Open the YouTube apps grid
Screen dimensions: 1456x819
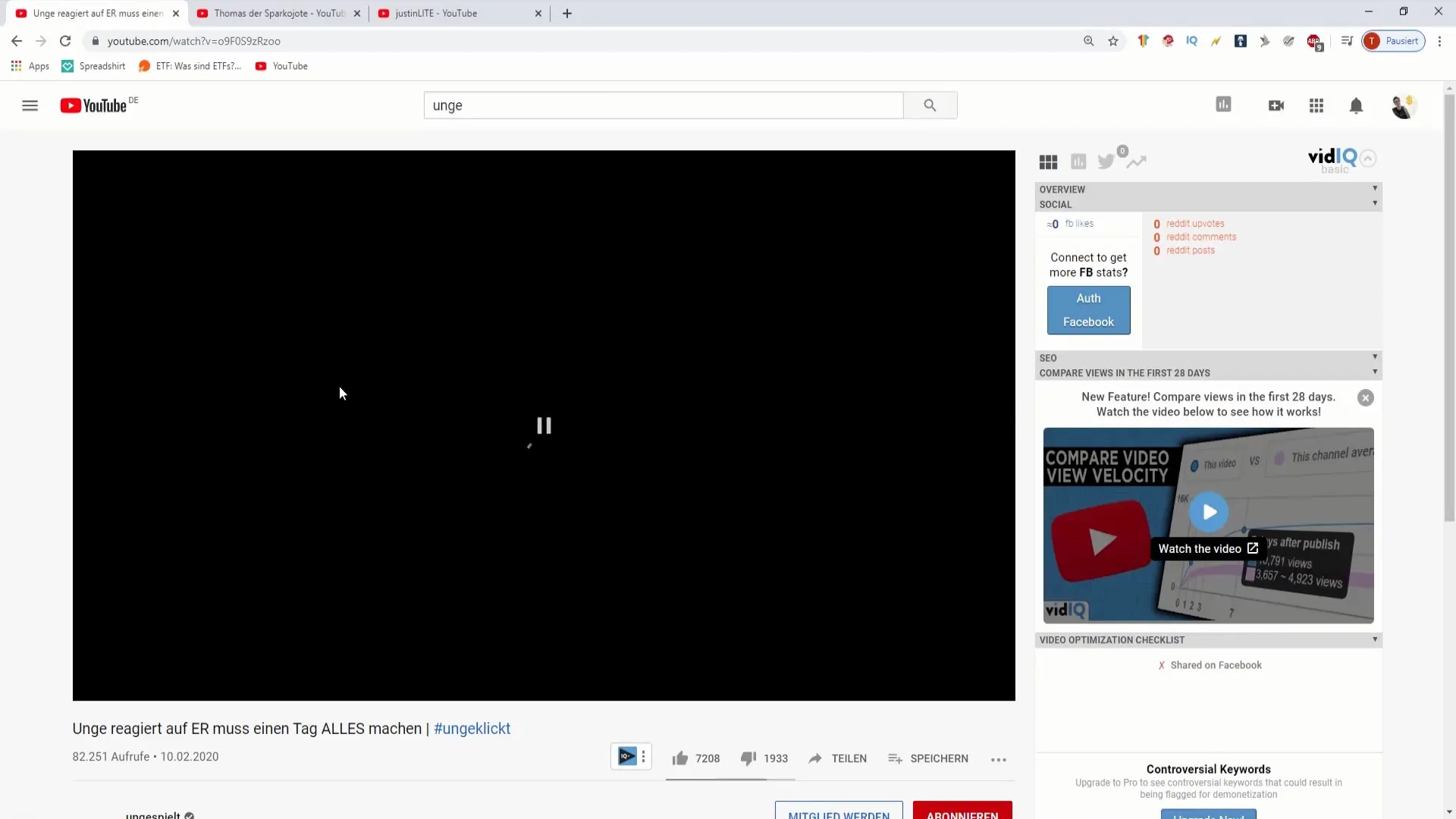coord(1316,105)
